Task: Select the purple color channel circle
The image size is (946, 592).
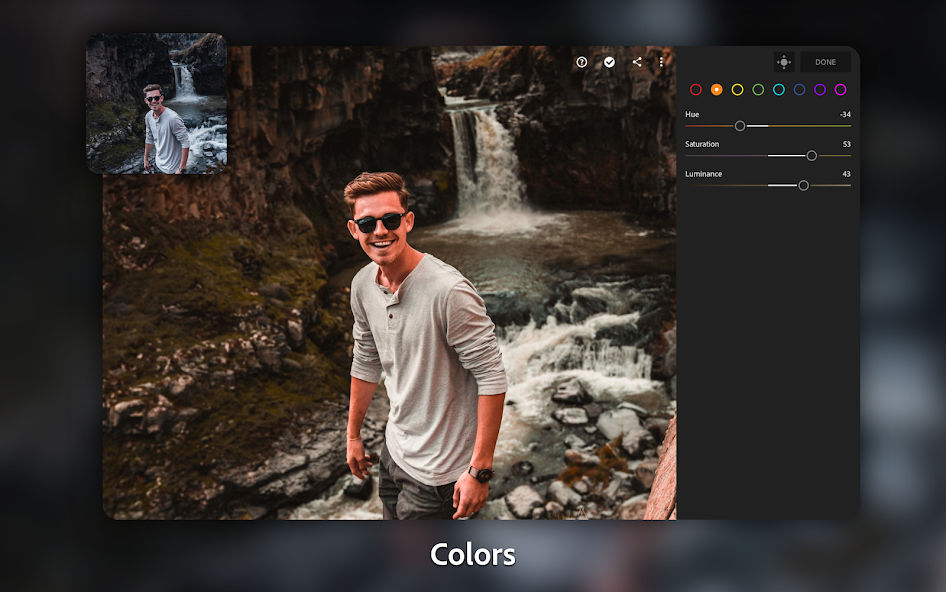Action: [x=820, y=90]
